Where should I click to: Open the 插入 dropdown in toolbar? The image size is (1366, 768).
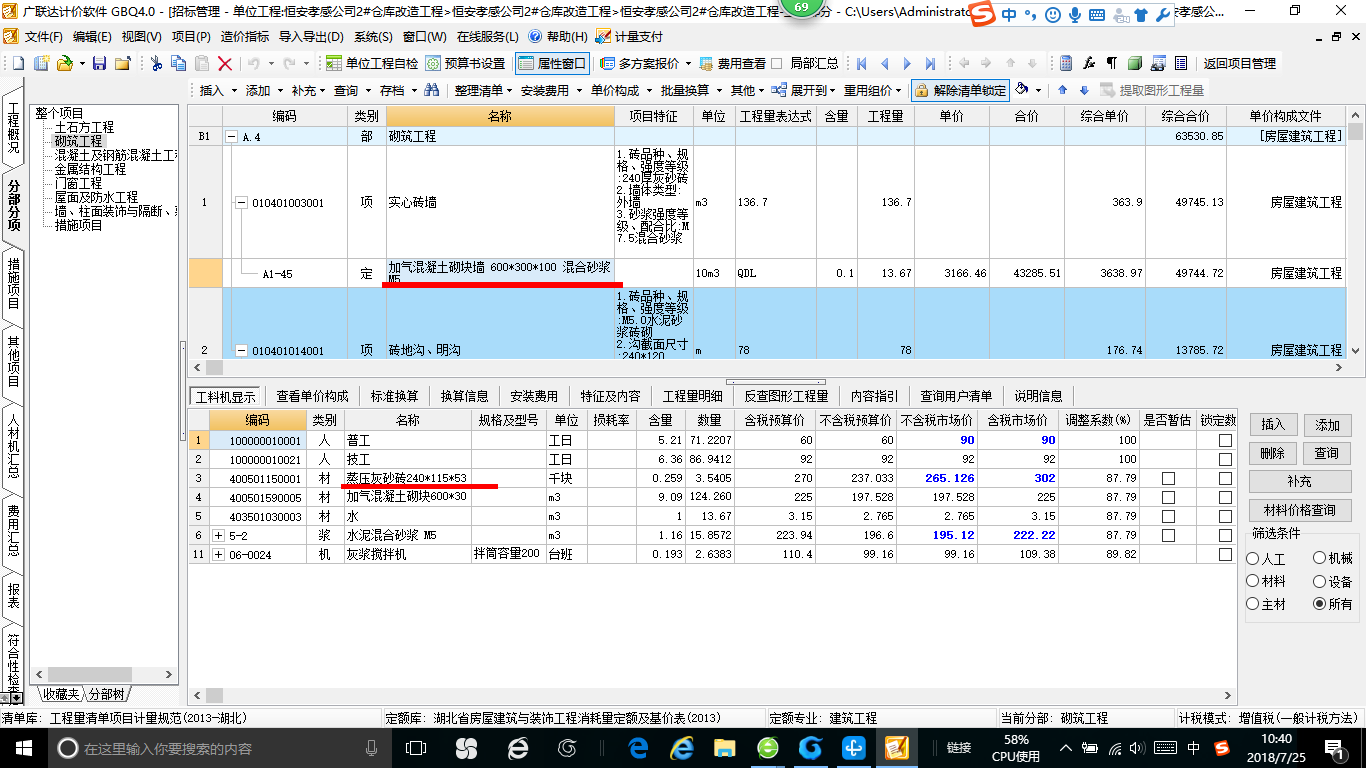[216, 90]
